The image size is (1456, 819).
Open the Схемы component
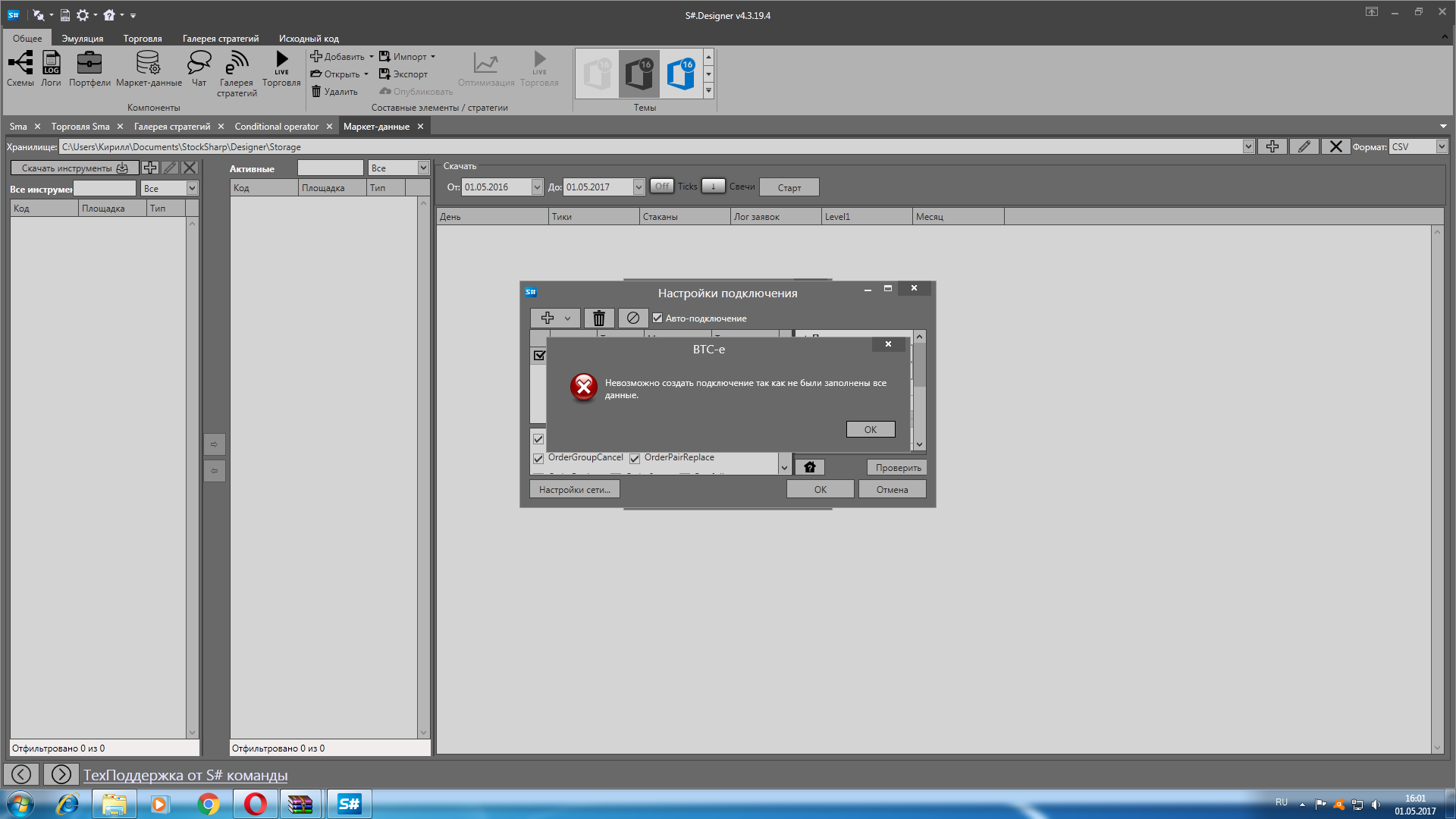20,69
